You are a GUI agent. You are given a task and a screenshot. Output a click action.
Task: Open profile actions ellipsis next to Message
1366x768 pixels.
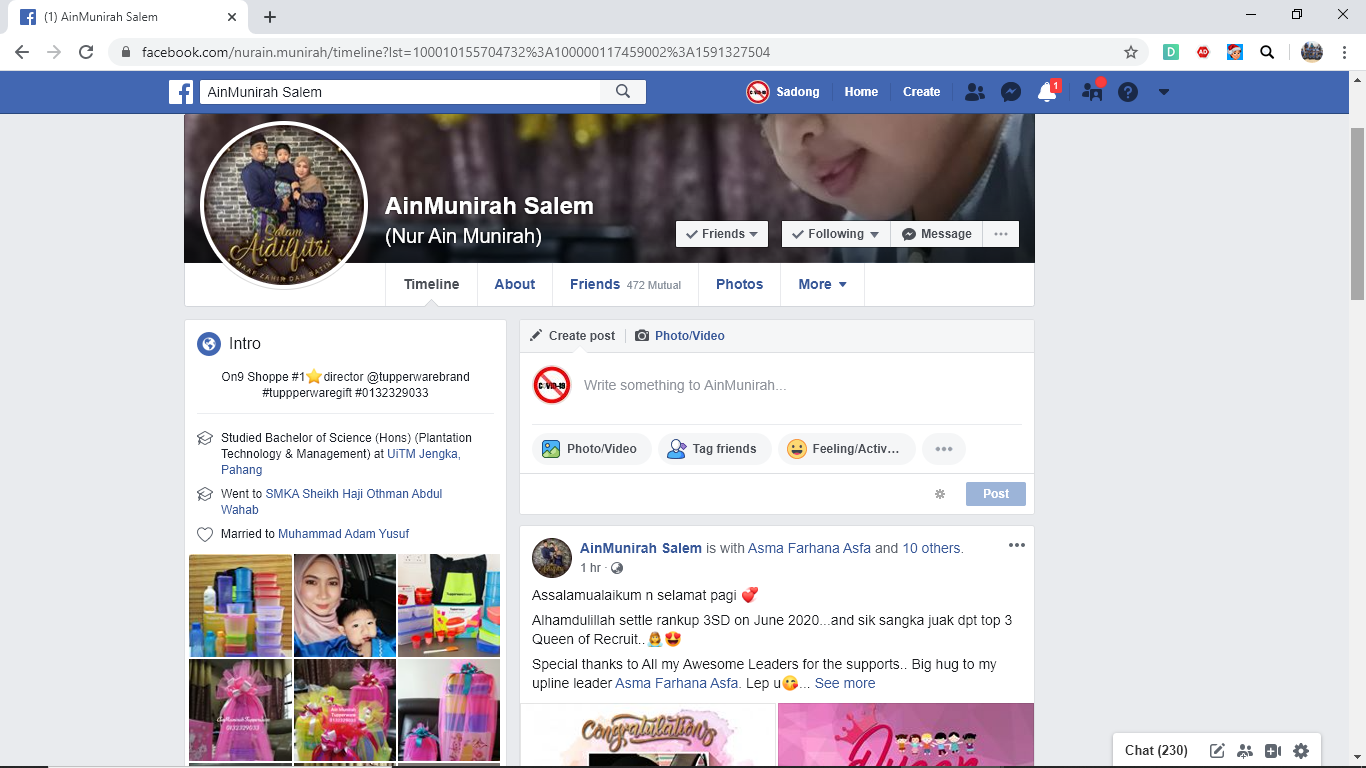click(1000, 234)
